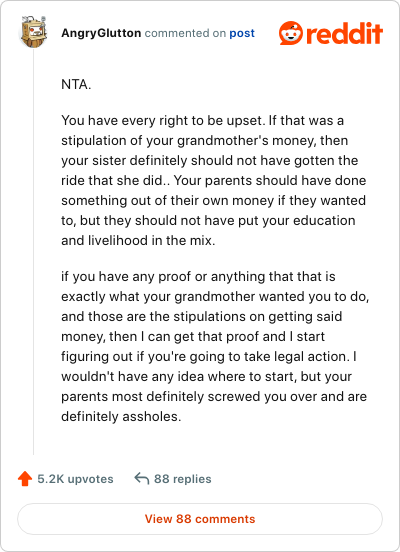Open the "88 replies" label
The width and height of the screenshot is (400, 552).
point(182,479)
